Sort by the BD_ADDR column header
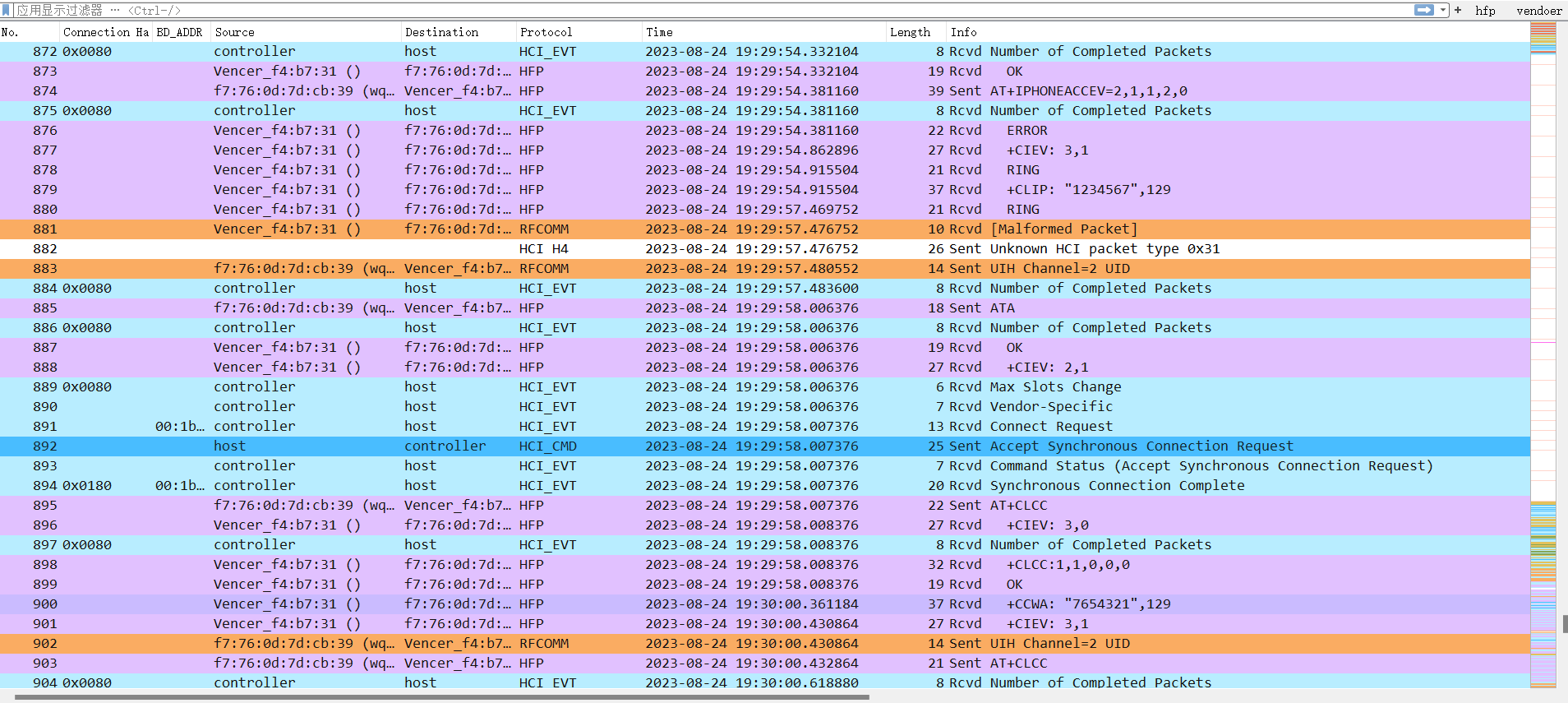The width and height of the screenshot is (1568, 703). pyautogui.click(x=182, y=32)
